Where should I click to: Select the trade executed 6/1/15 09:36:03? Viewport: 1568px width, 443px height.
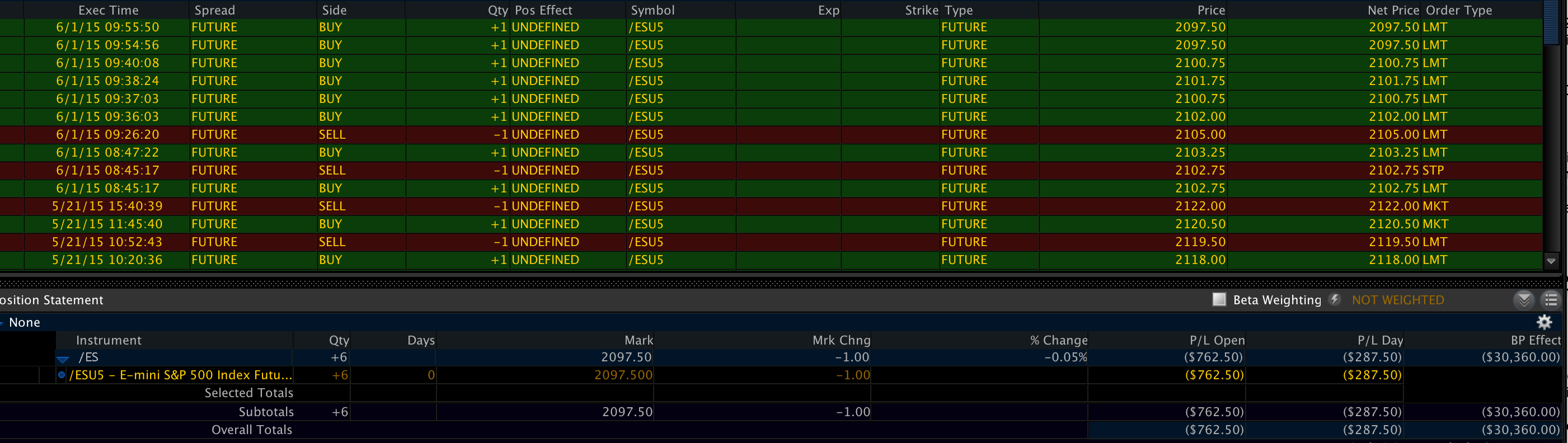(x=771, y=117)
